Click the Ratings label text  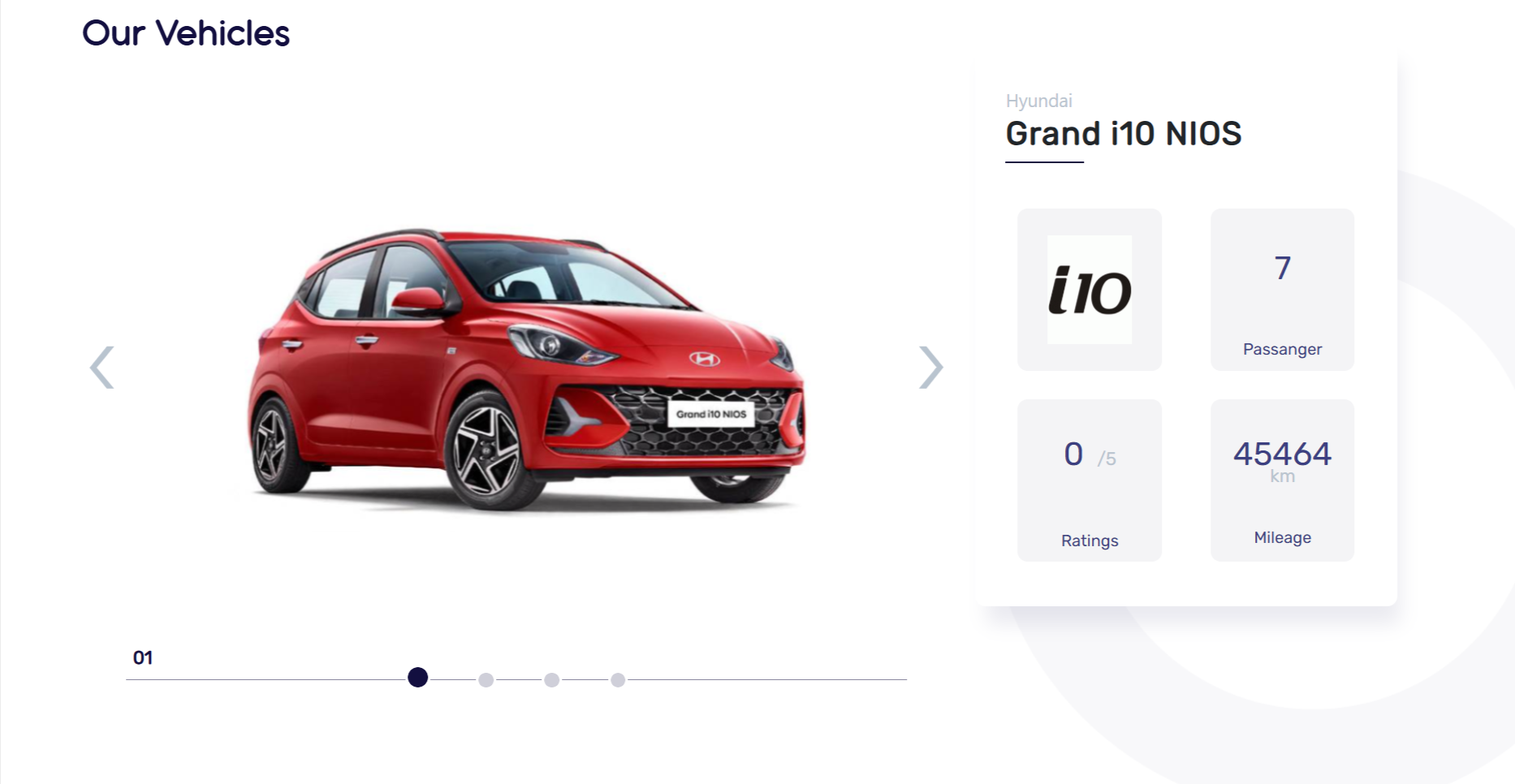pyautogui.click(x=1090, y=541)
